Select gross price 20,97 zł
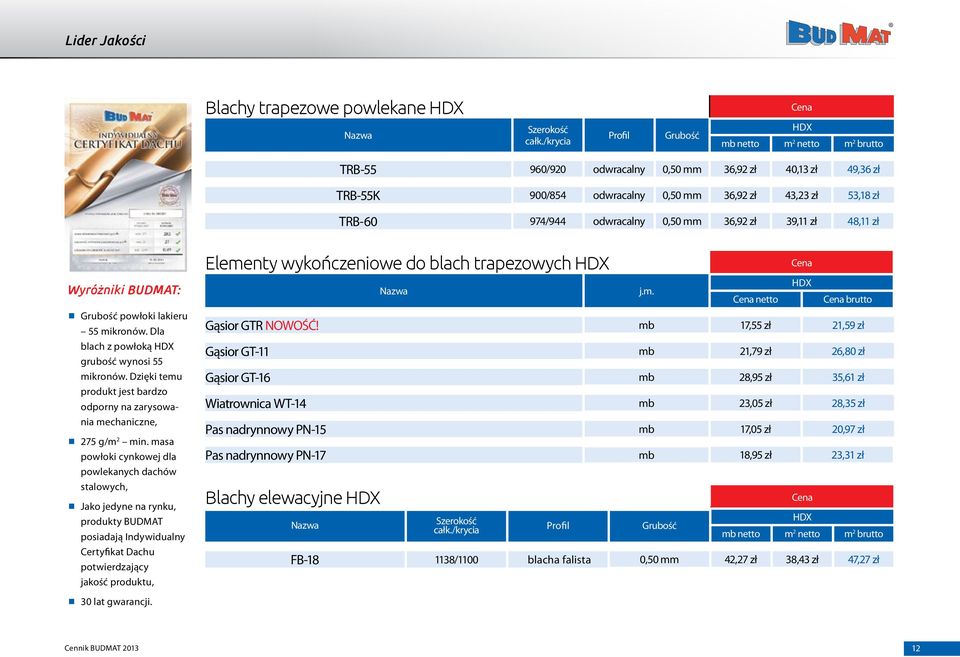This screenshot has height=657, width=960. [x=848, y=430]
